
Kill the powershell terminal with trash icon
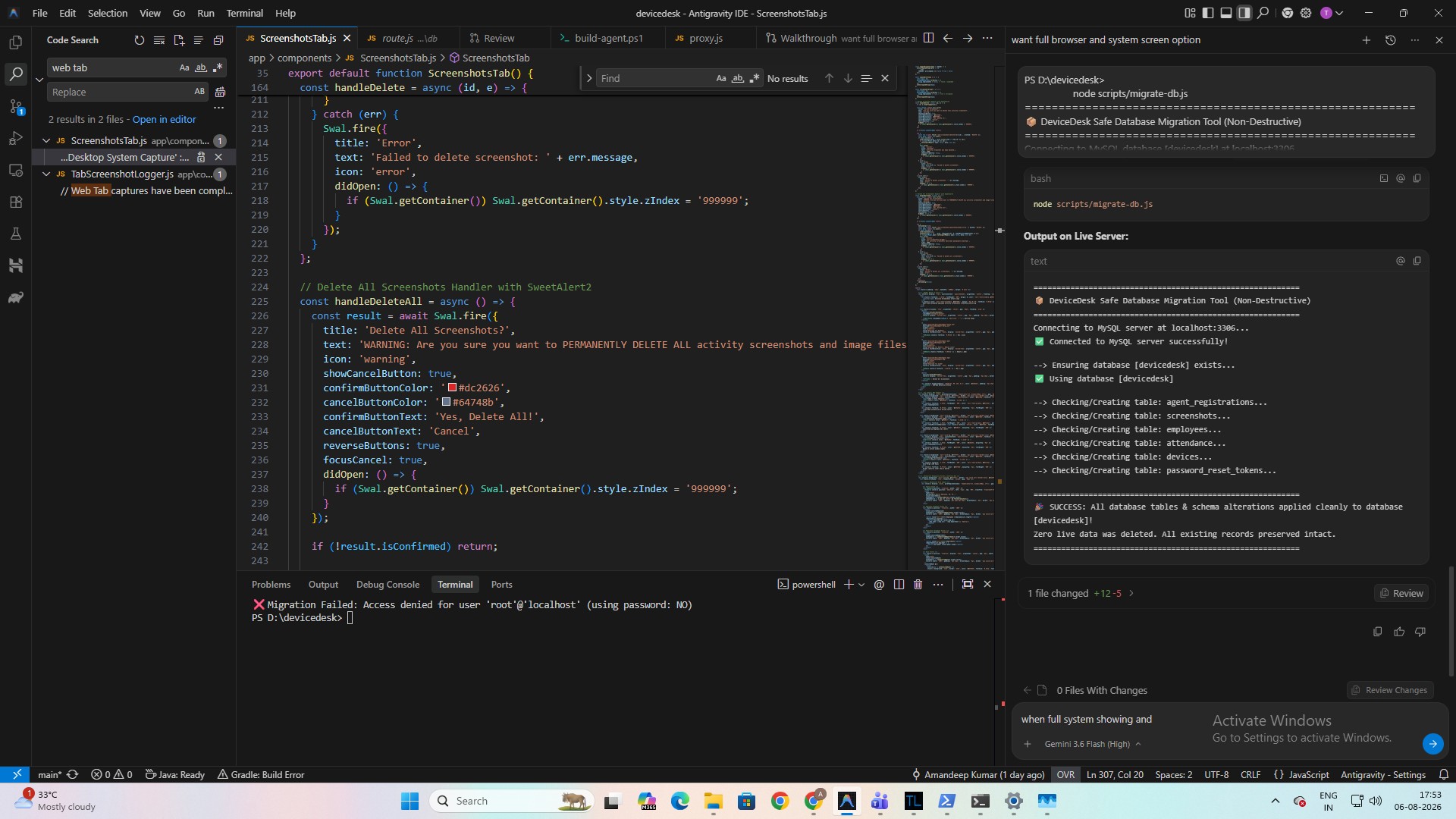click(x=918, y=585)
